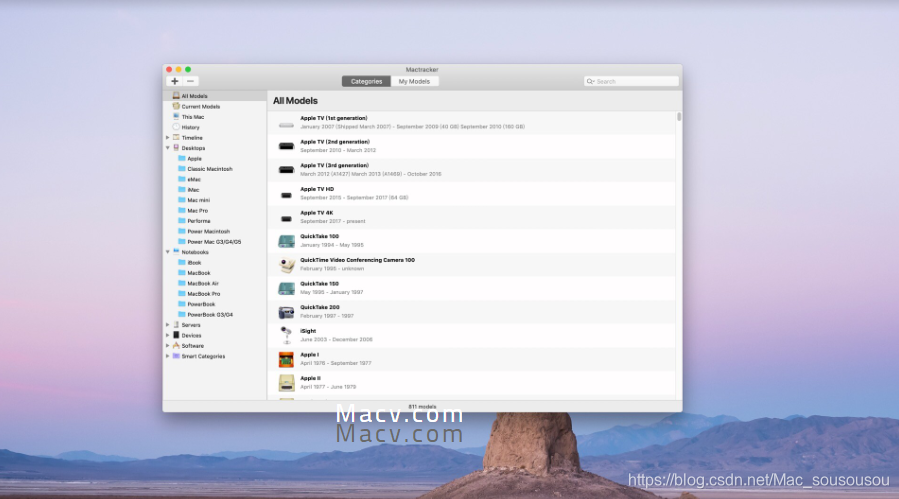Click the minus remove button in toolbar
899x499 pixels.
(x=191, y=81)
